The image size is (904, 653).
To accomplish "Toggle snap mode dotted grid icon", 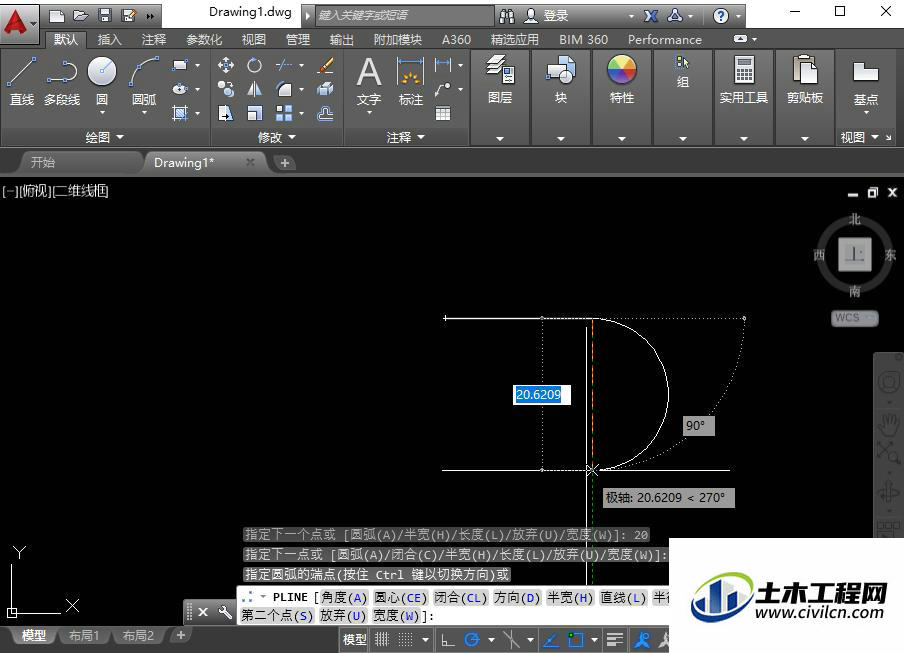I will tap(406, 639).
